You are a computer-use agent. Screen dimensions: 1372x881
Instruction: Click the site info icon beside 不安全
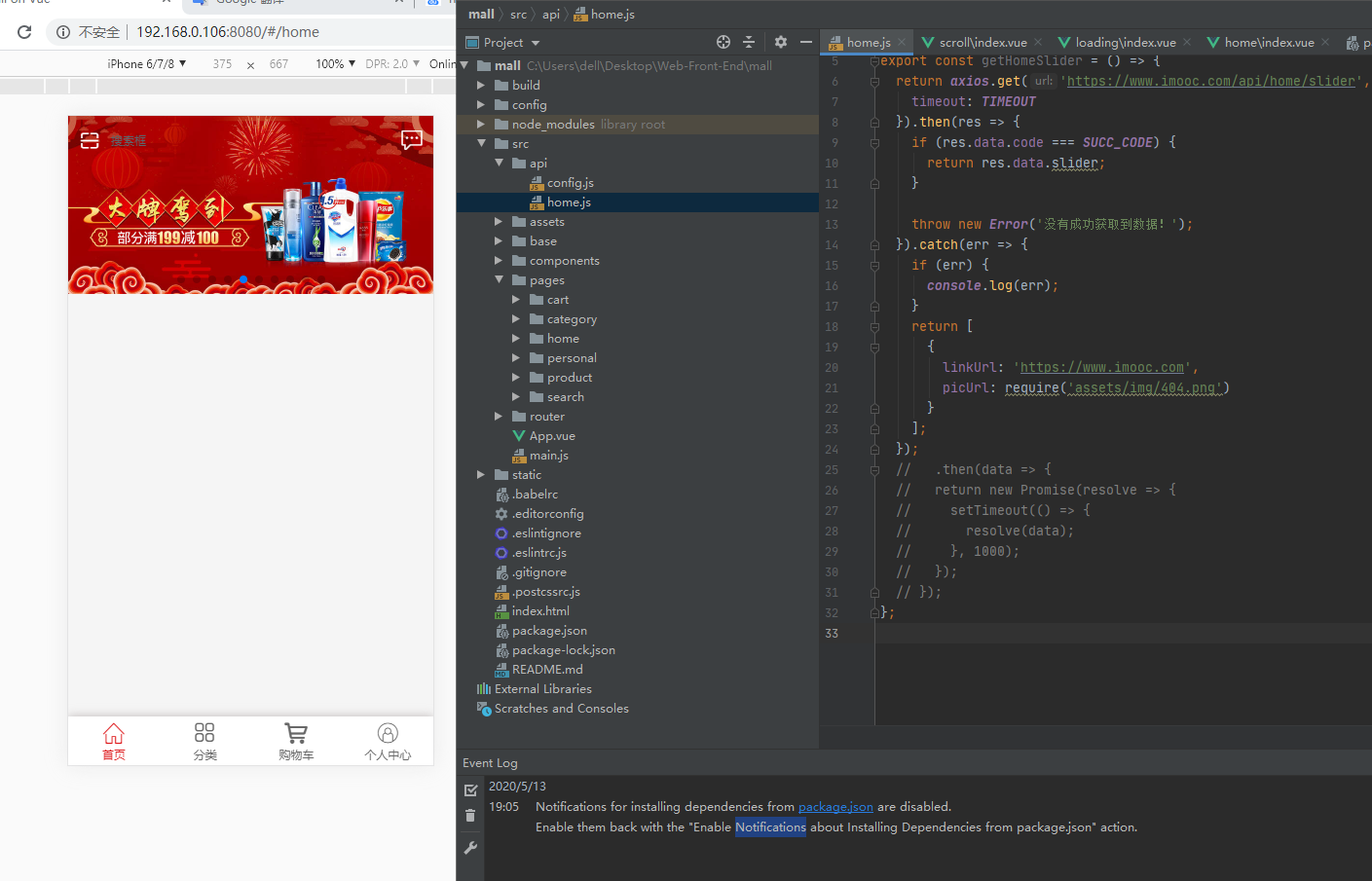point(63,32)
